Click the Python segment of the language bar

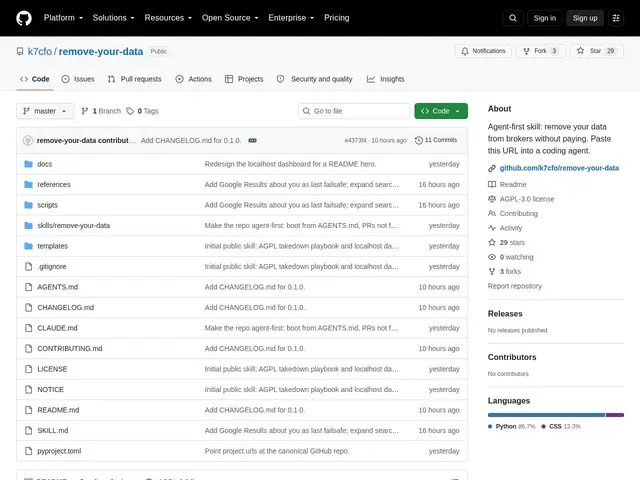(x=547, y=415)
